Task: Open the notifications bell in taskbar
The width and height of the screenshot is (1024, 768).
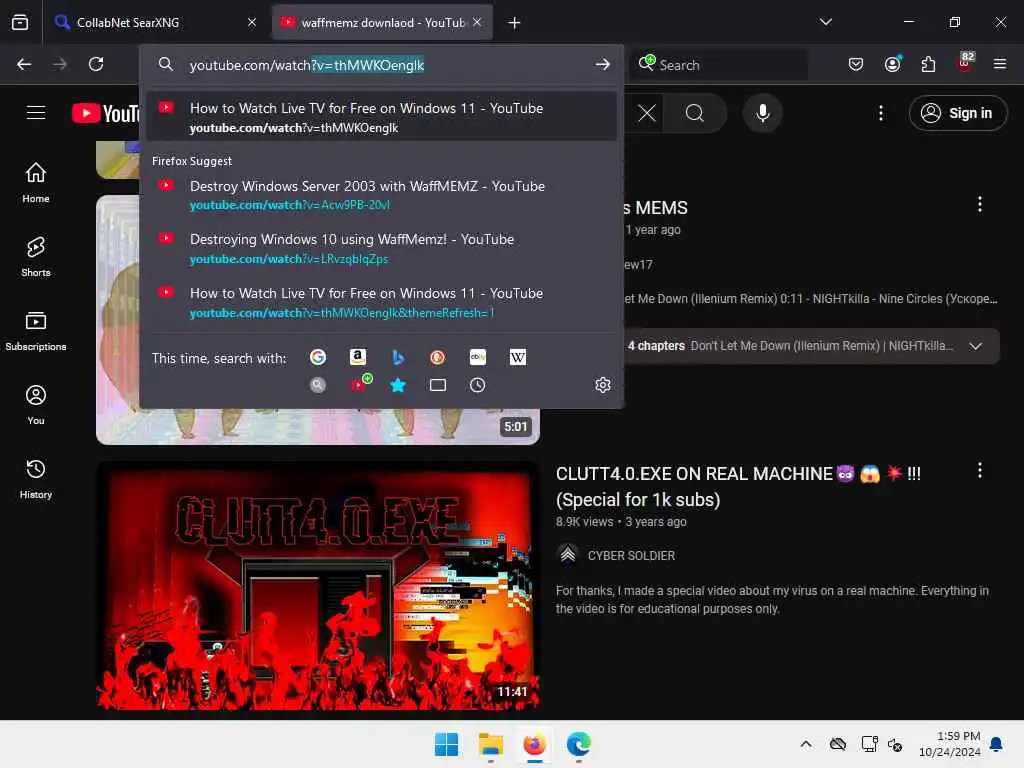Action: pos(997,744)
